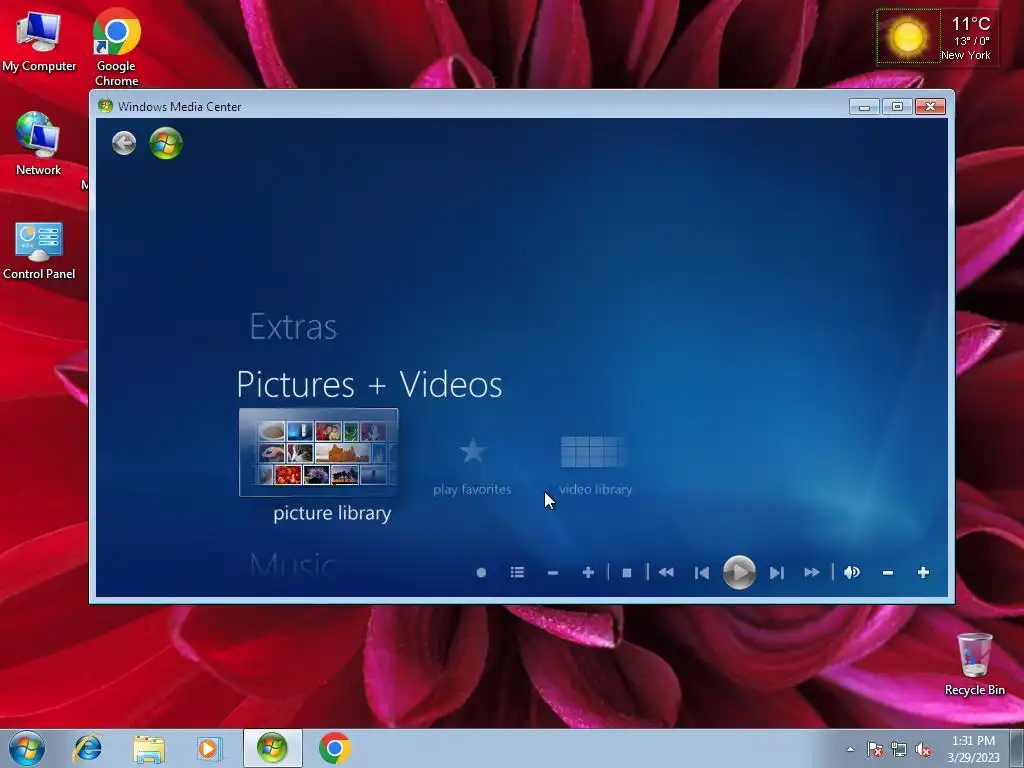Select the Extras menu category
1024x768 pixels.
293,327
